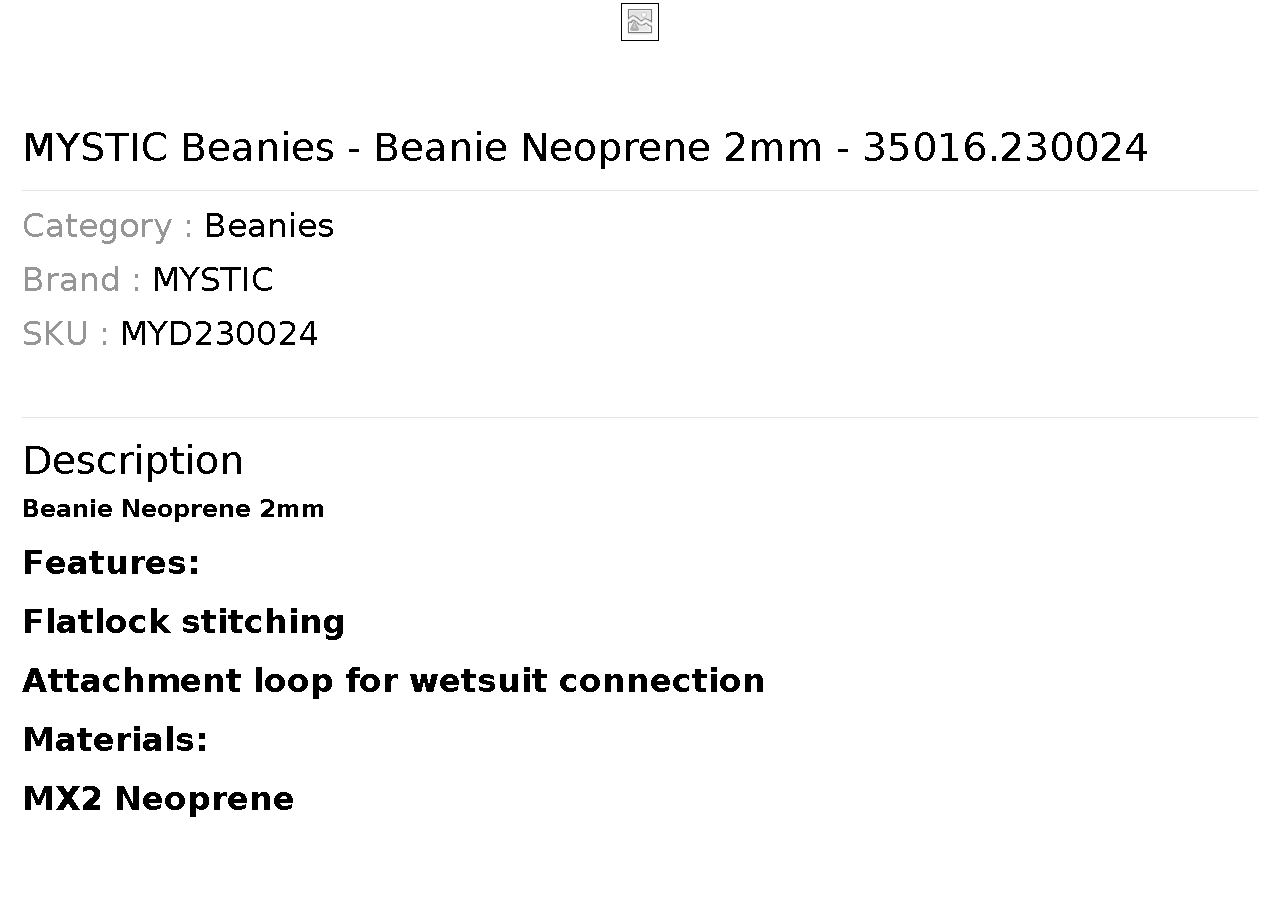Click the Attachment loop for wetsuit connection line

coord(394,681)
